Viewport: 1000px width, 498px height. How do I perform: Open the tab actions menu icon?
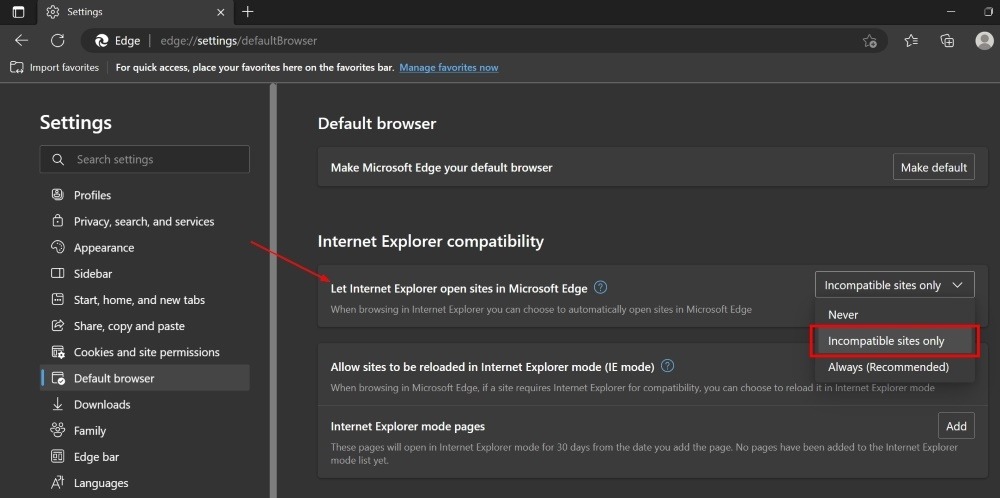(x=18, y=12)
